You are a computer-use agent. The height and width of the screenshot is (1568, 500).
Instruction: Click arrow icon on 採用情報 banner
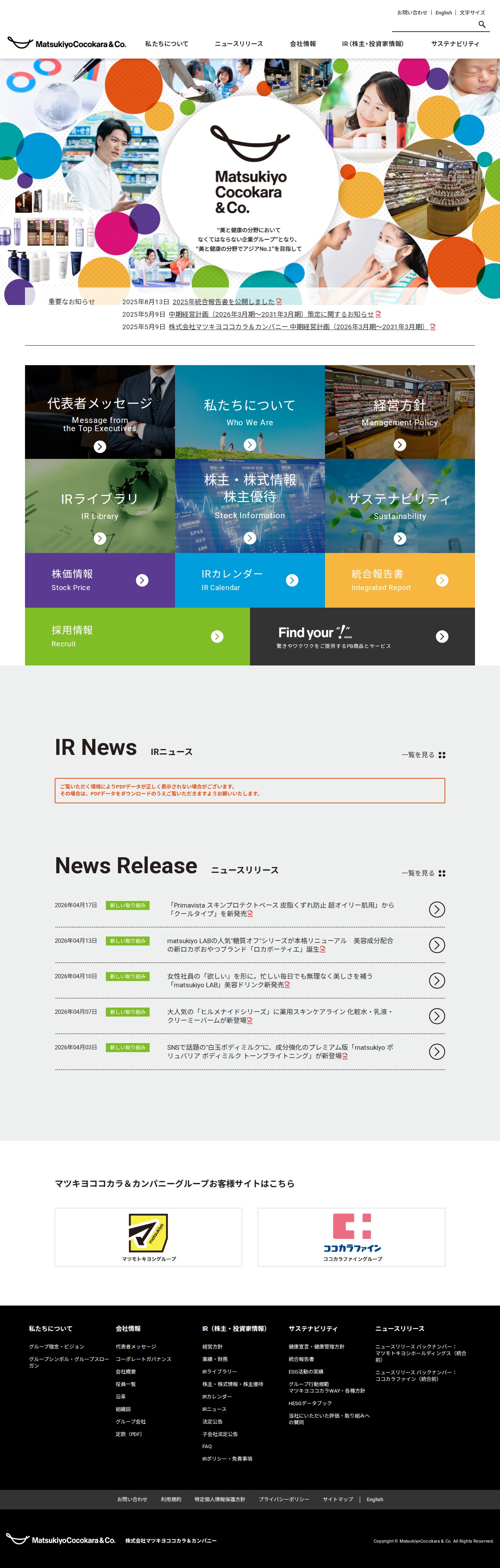pos(217,637)
